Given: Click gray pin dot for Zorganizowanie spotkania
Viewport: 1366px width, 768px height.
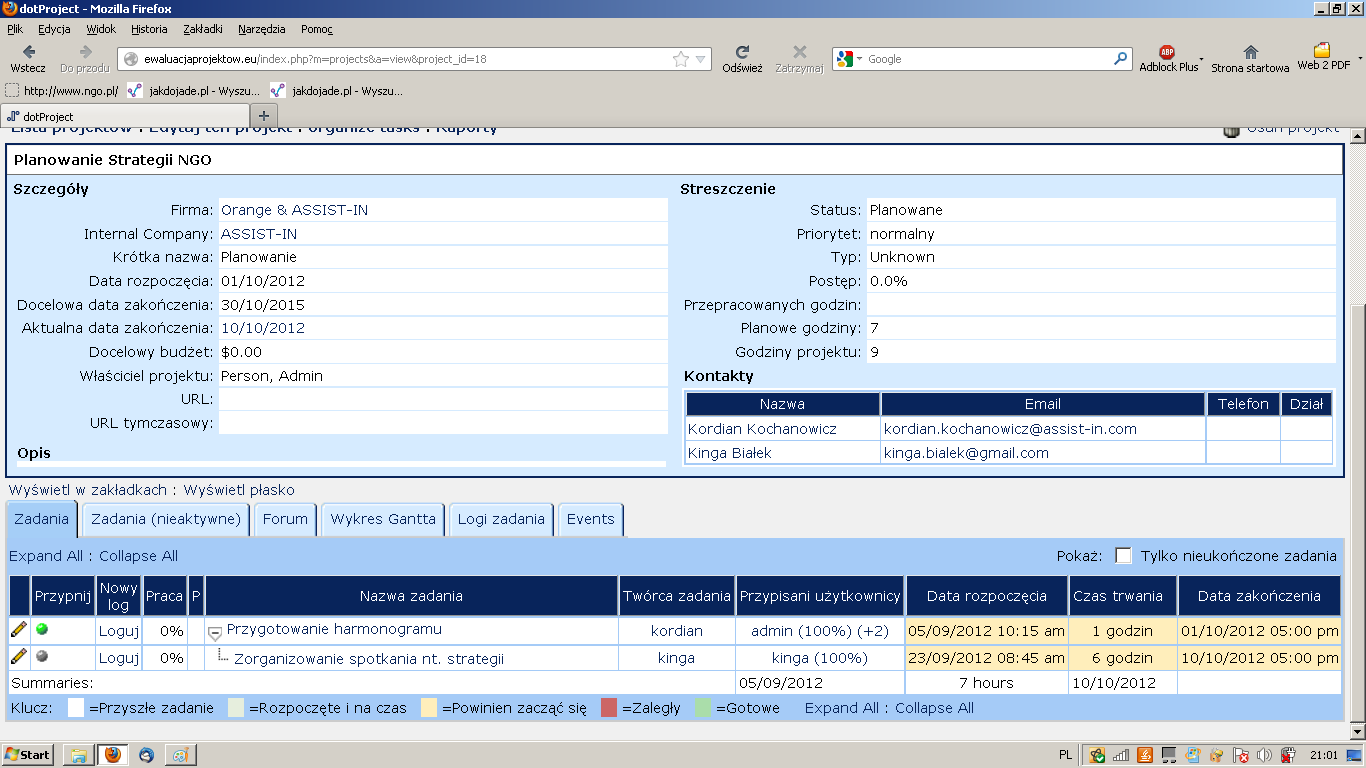Looking at the screenshot, I should 42,656.
